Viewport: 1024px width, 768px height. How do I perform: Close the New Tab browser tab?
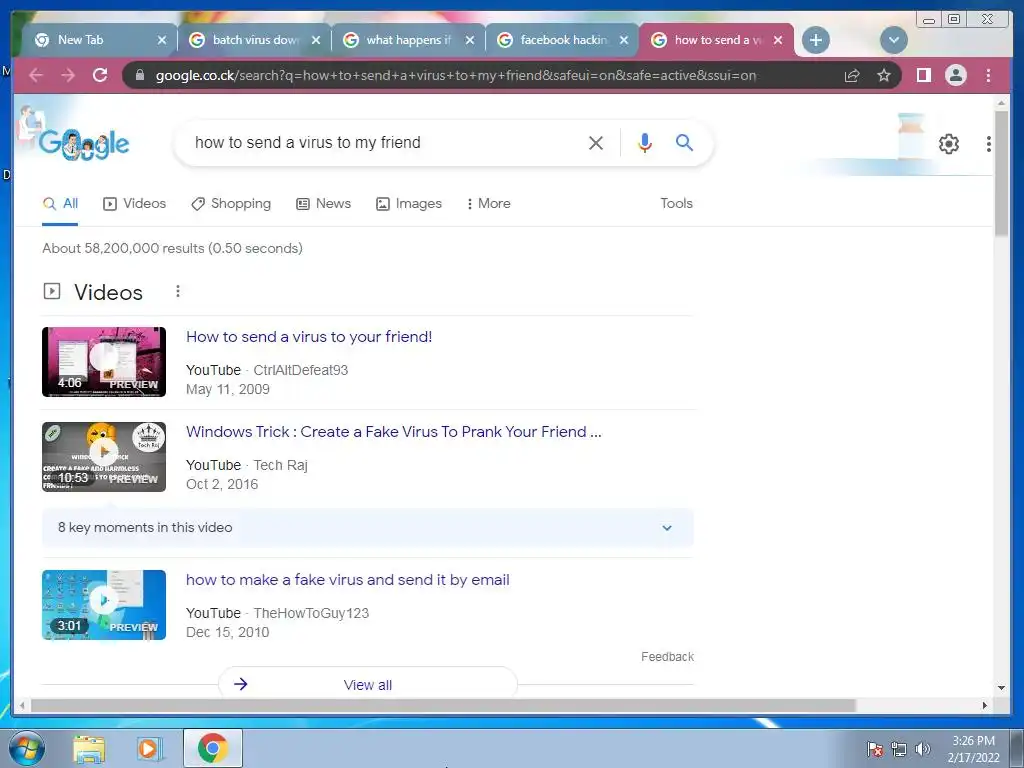[162, 40]
